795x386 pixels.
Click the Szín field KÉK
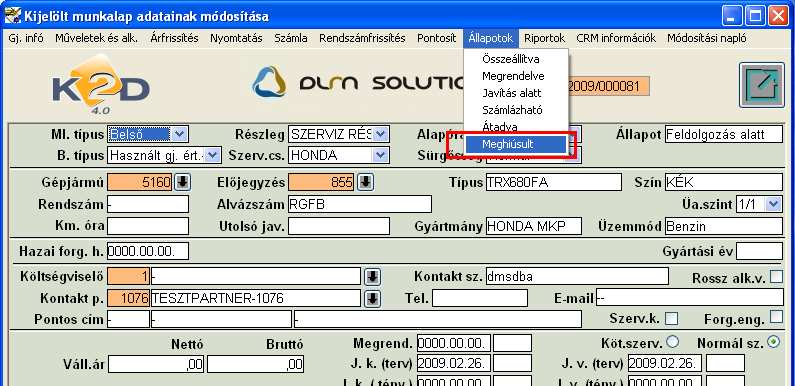point(724,182)
